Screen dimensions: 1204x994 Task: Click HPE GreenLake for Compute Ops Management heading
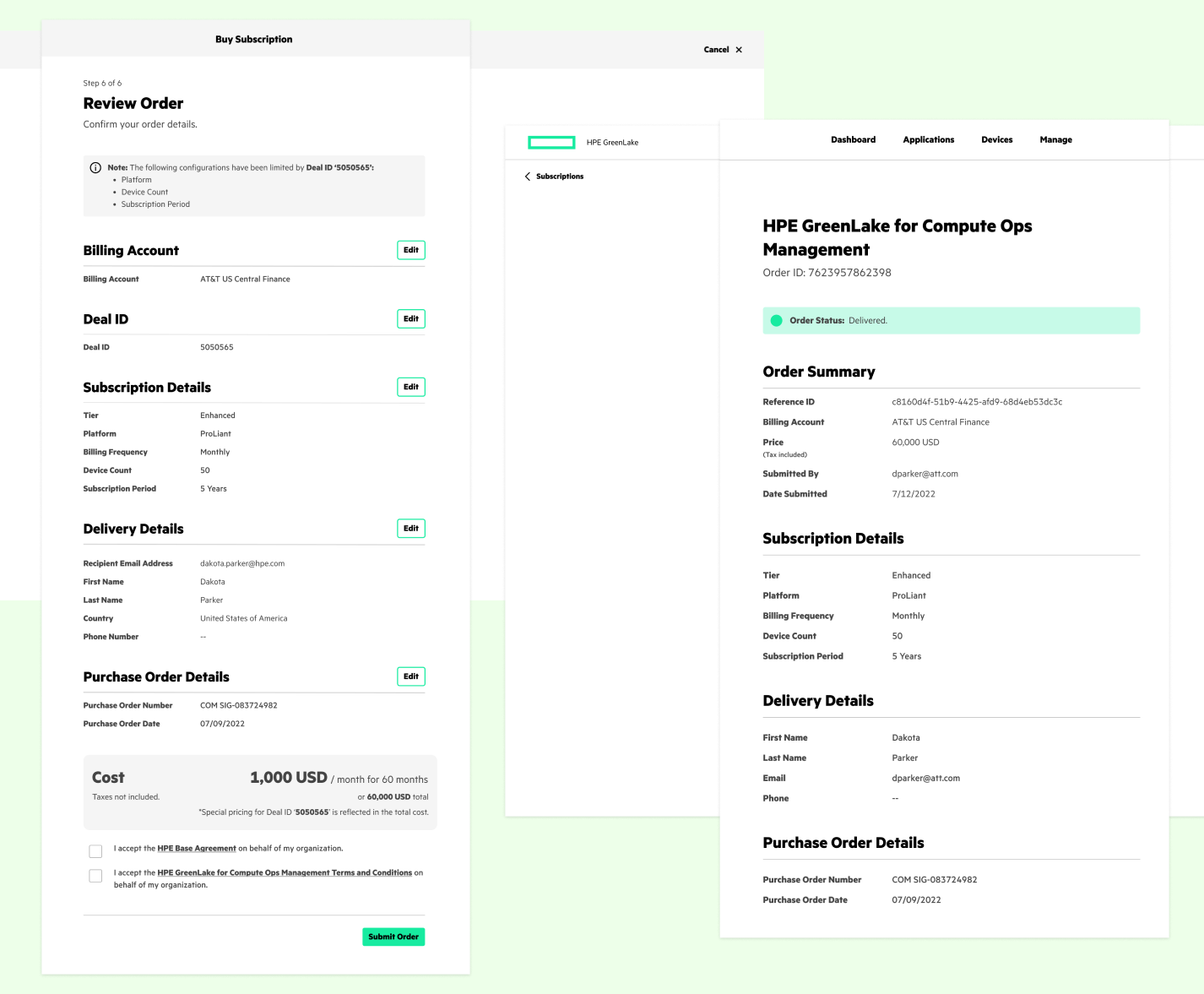(898, 238)
